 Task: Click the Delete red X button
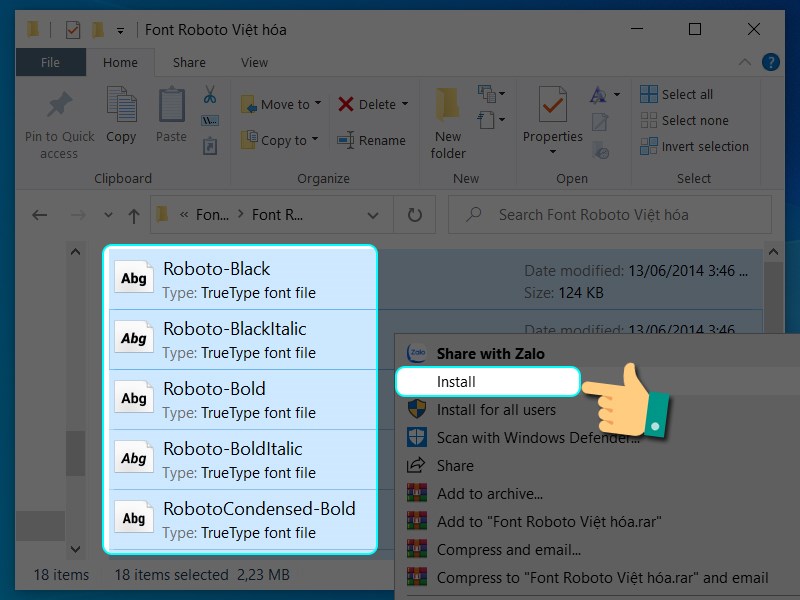click(x=345, y=104)
